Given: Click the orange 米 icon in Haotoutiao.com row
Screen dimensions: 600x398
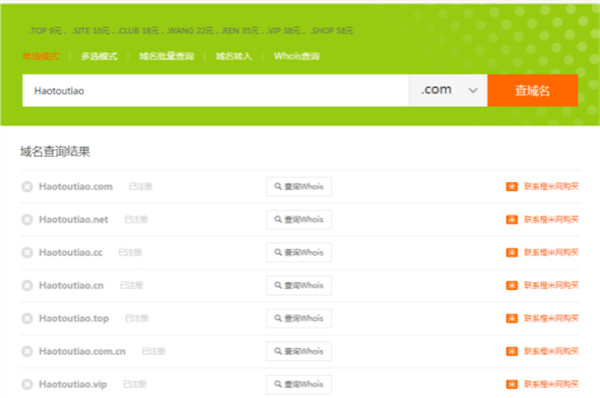Looking at the screenshot, I should click(512, 187).
